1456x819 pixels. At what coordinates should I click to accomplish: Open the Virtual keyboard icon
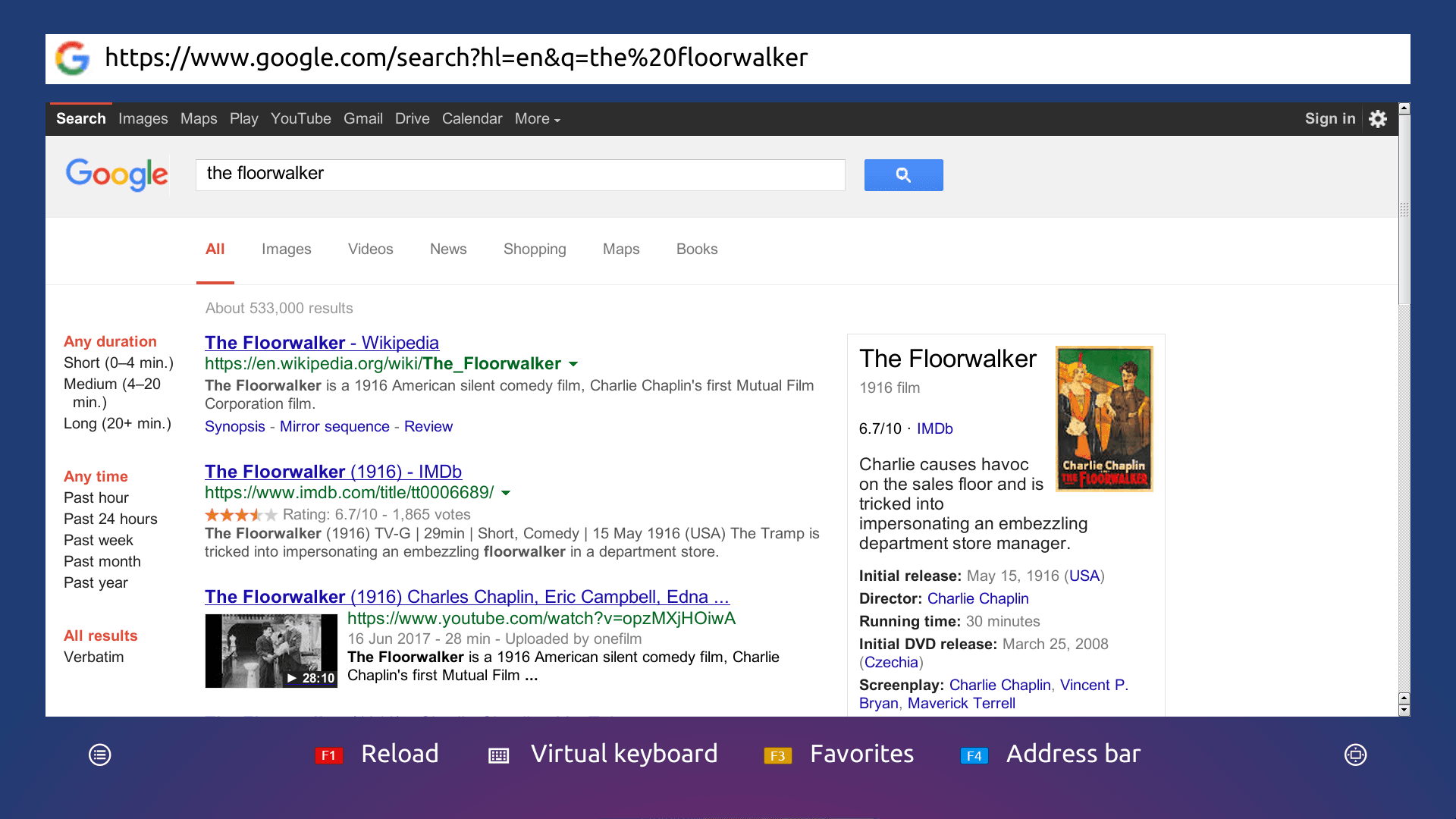tap(498, 755)
